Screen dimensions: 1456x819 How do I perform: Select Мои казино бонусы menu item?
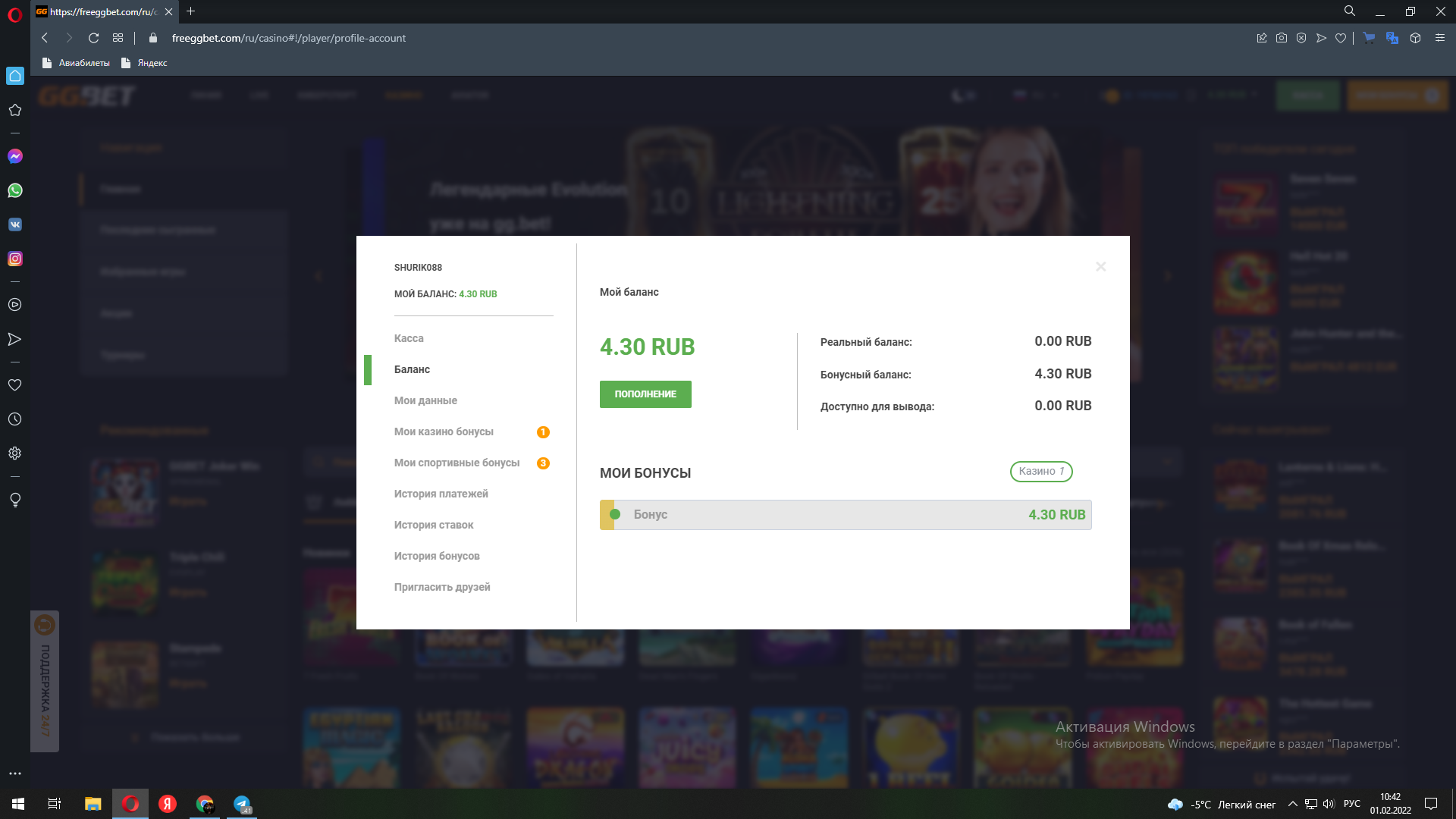click(x=444, y=431)
